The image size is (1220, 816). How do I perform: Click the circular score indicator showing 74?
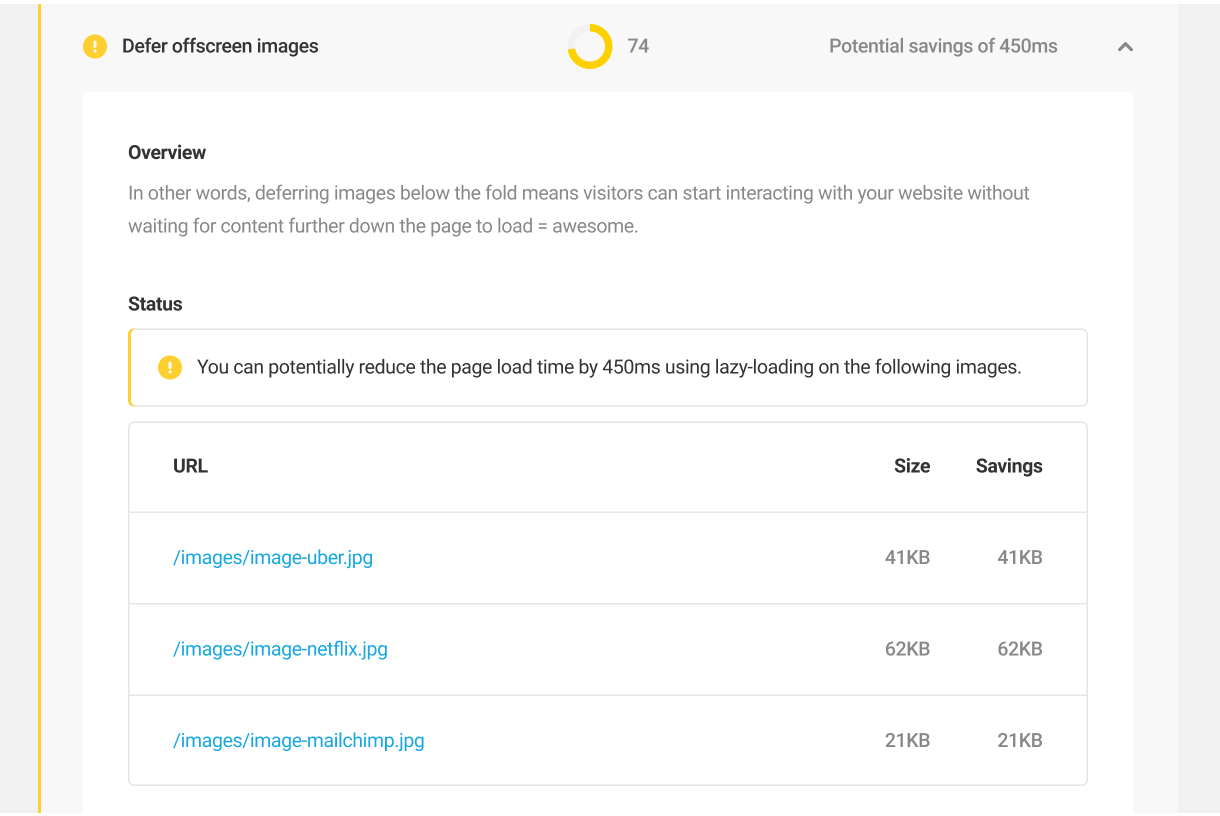pyautogui.click(x=590, y=46)
